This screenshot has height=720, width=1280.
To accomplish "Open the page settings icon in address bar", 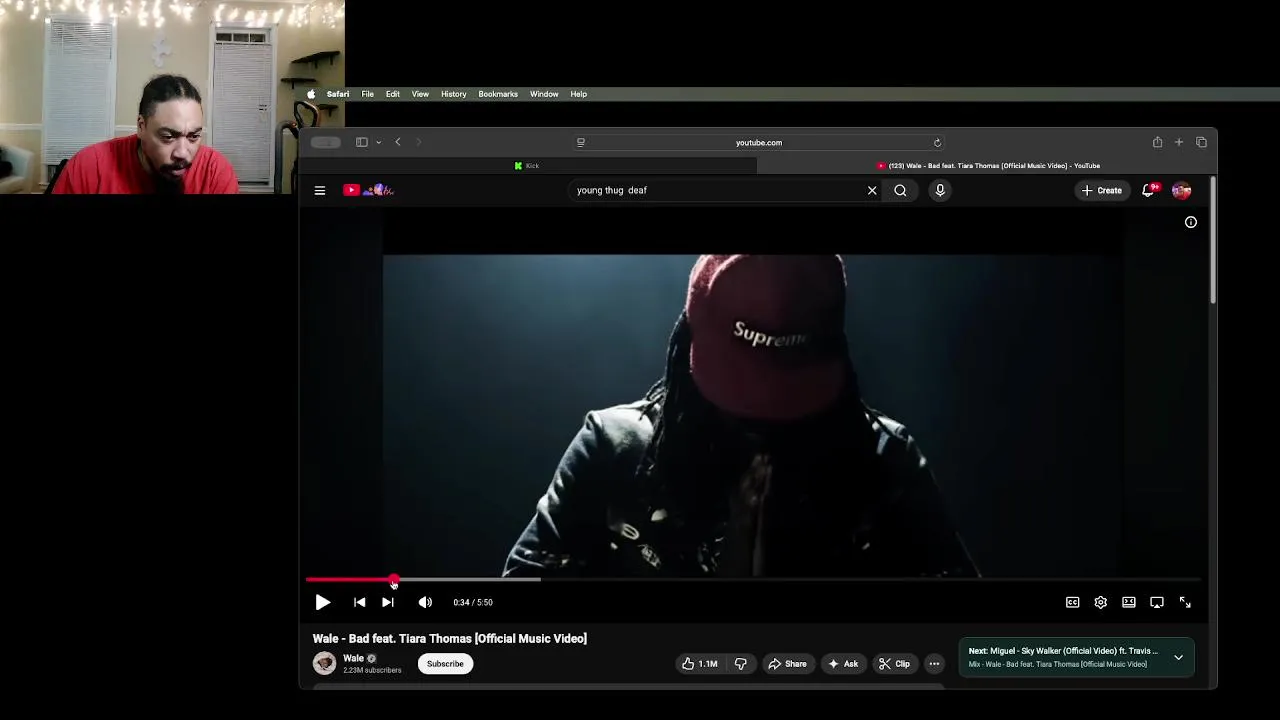I will (x=581, y=142).
